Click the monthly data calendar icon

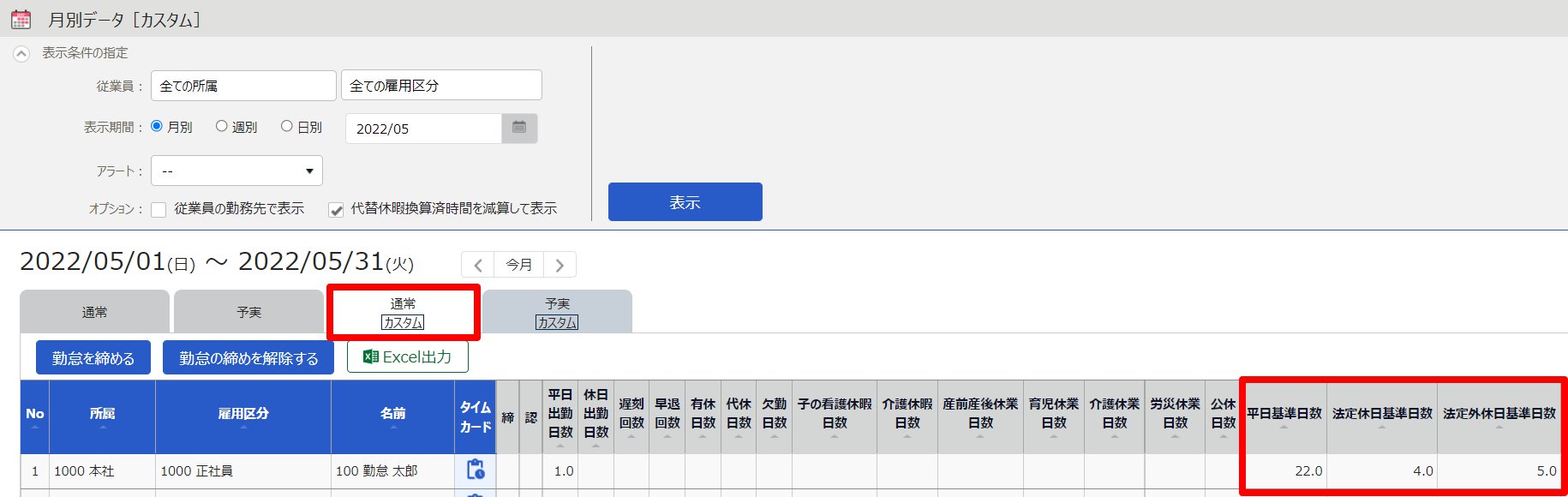[21, 19]
